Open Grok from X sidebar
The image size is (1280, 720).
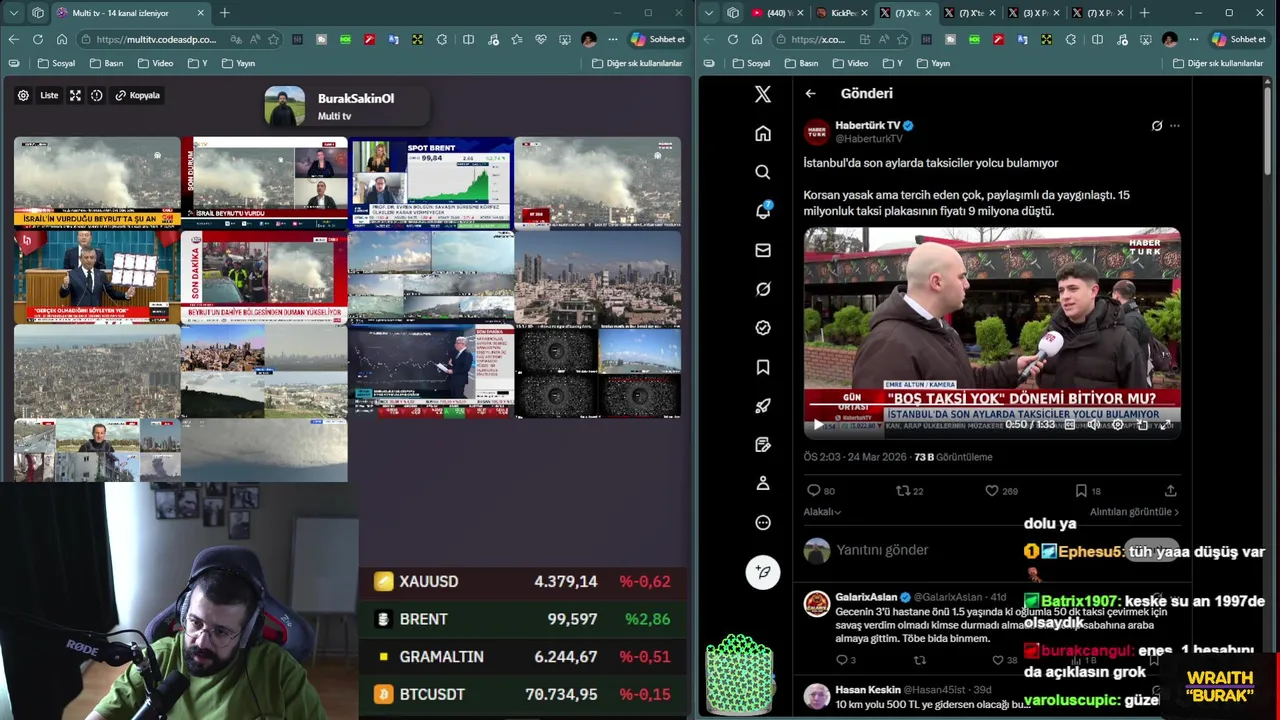click(x=763, y=289)
